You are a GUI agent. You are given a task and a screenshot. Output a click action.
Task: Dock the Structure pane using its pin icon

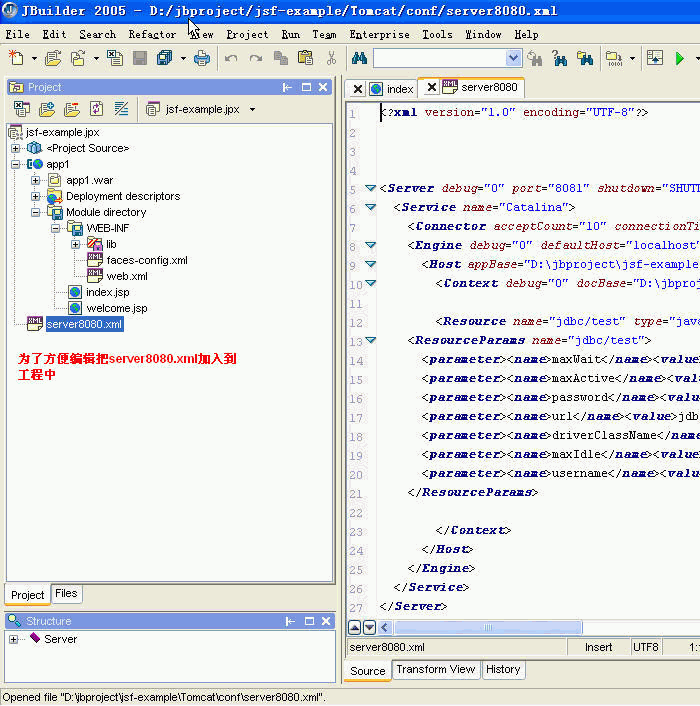coord(290,621)
